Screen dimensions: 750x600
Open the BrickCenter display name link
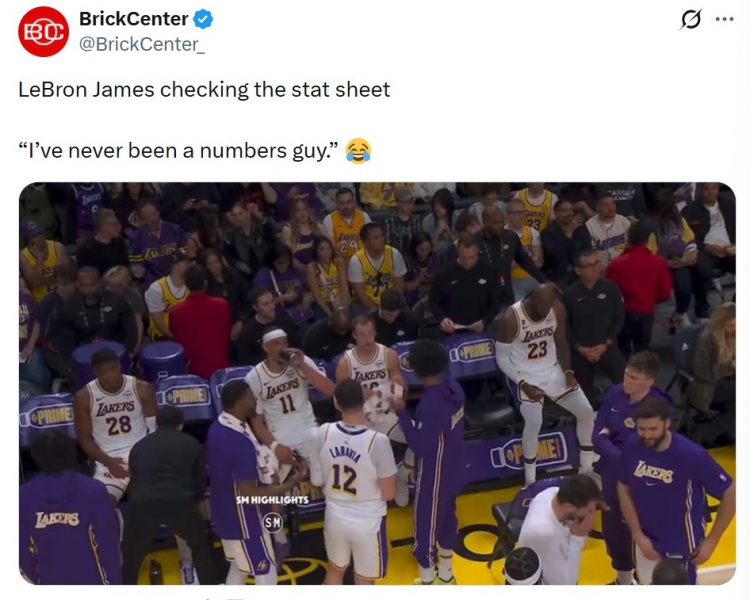coord(133,19)
